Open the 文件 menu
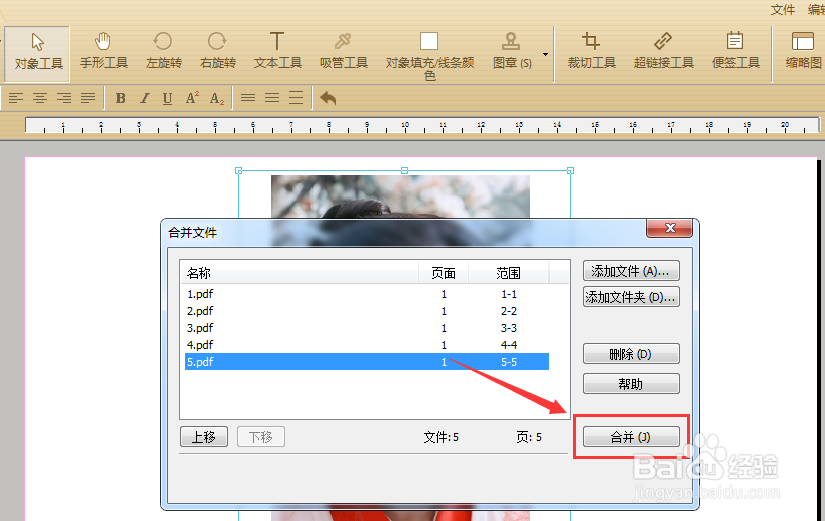 [782, 9]
